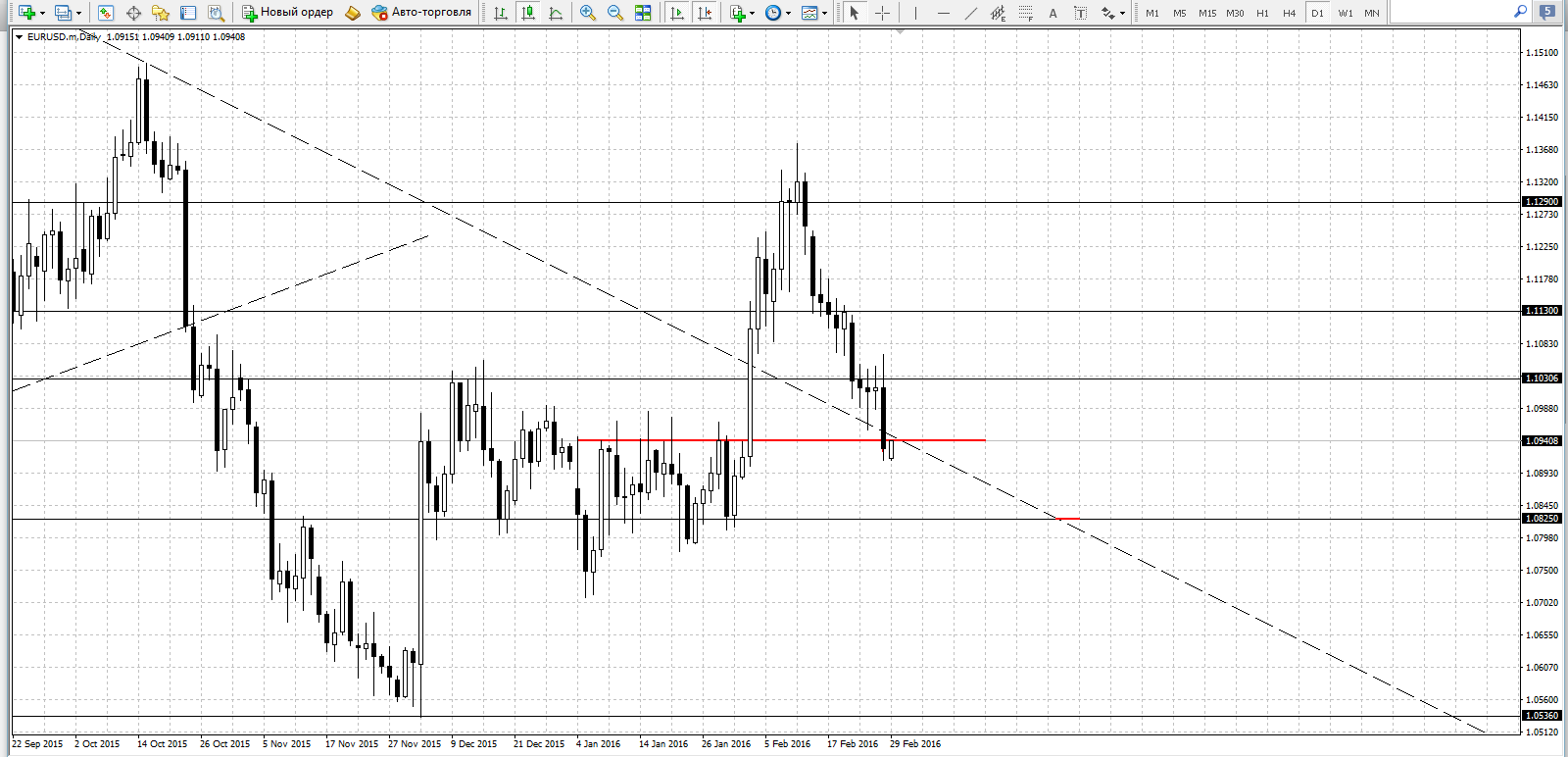Expand the Arrows dropdown arrow
Screen dimensions: 1568x757
click(x=1122, y=13)
